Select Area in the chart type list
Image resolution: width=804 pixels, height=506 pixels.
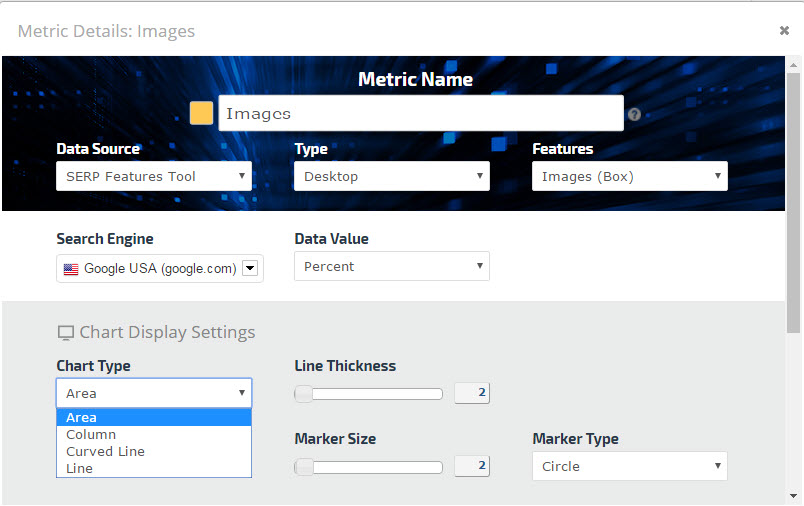(154, 418)
